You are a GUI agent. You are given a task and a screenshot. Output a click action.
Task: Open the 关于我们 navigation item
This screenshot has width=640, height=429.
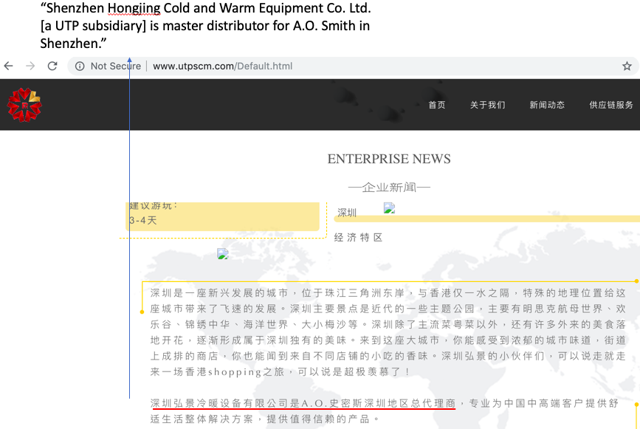pos(487,105)
